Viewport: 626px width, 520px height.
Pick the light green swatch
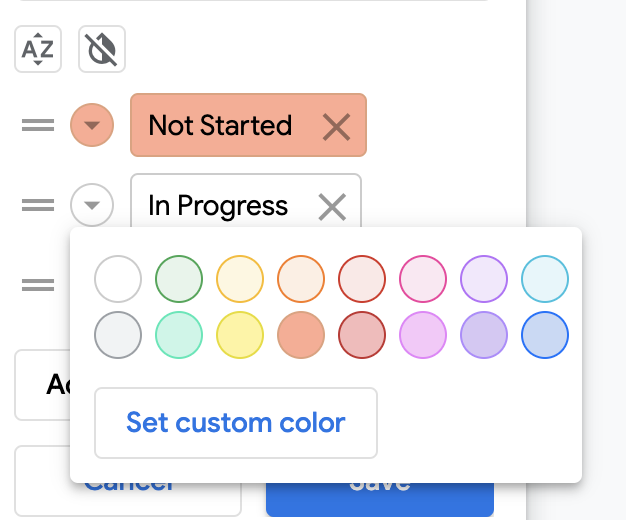coord(179,278)
